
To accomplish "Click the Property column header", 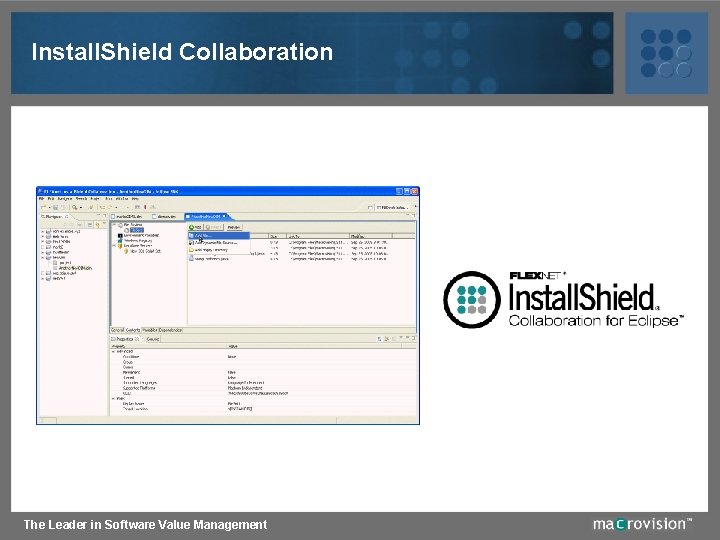I will coord(169,346).
